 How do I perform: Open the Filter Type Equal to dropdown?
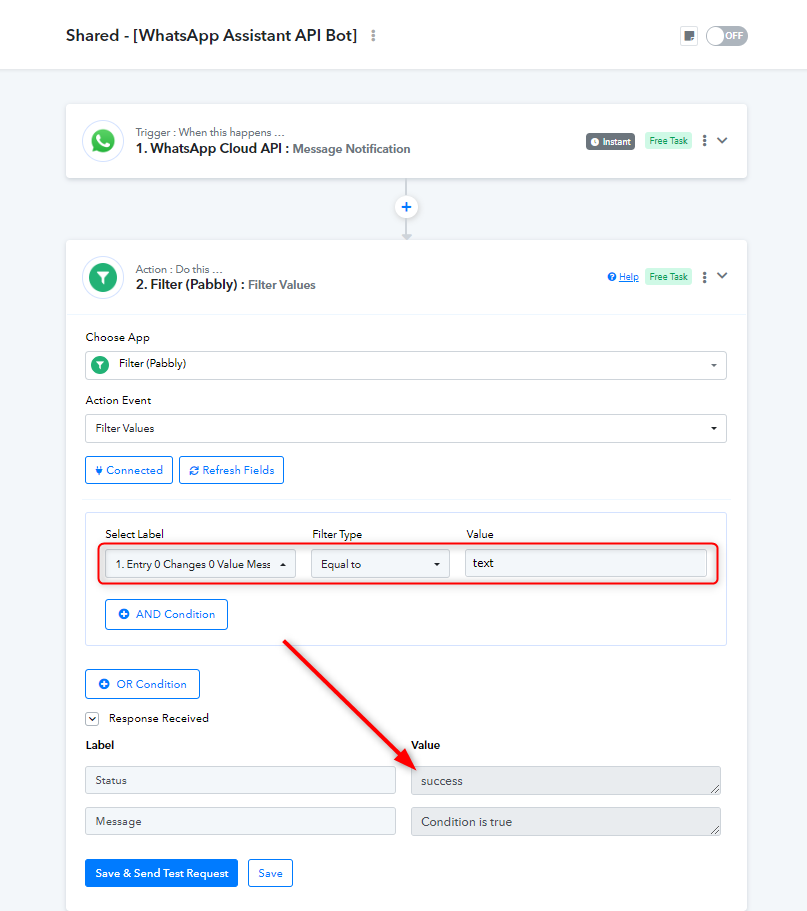(381, 564)
